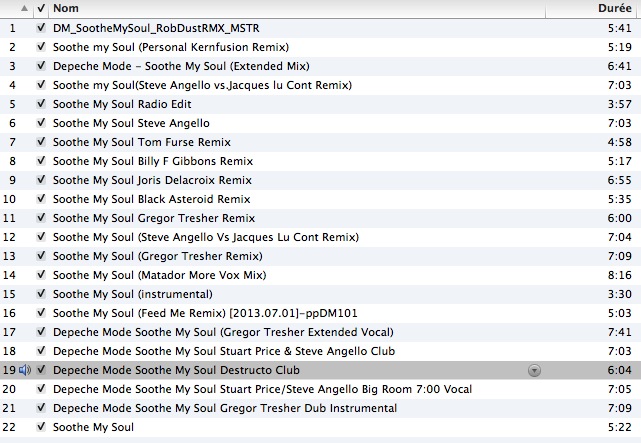Select Stuart Price & Steve Angello Club track
This screenshot has width=641, height=443.
[x=224, y=351]
